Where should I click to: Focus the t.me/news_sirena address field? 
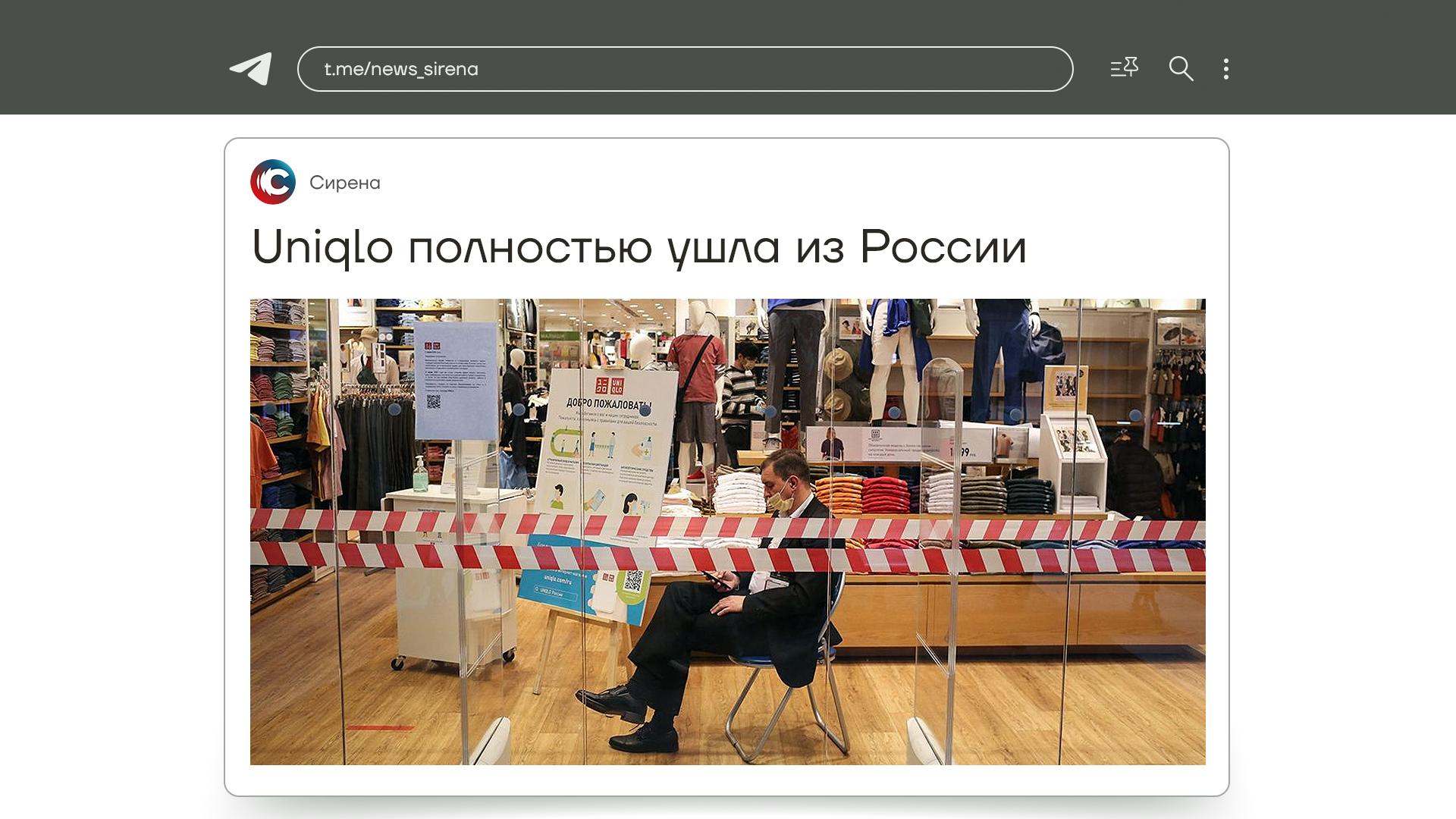tap(685, 69)
